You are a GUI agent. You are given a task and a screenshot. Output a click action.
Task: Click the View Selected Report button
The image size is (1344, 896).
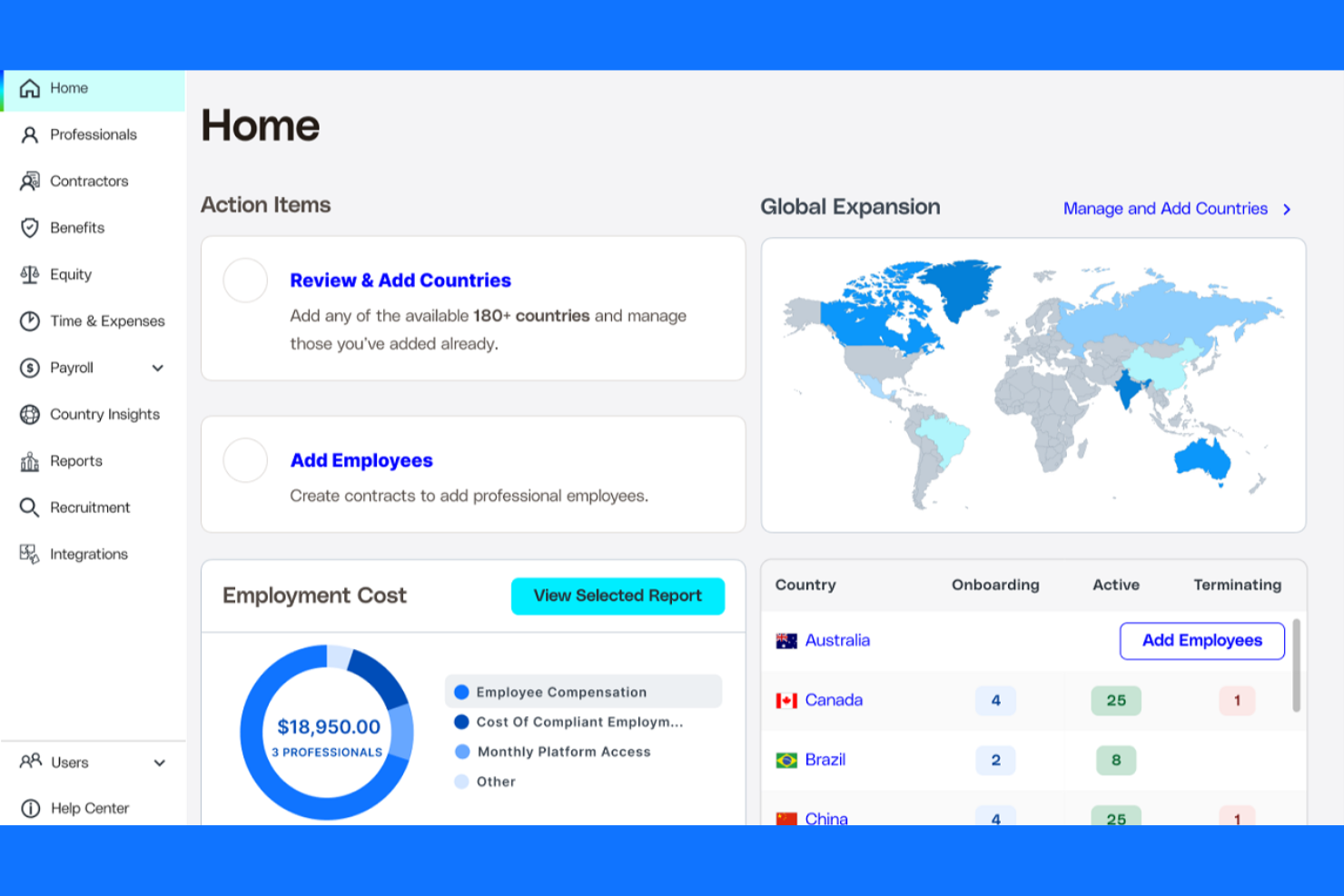coord(617,596)
